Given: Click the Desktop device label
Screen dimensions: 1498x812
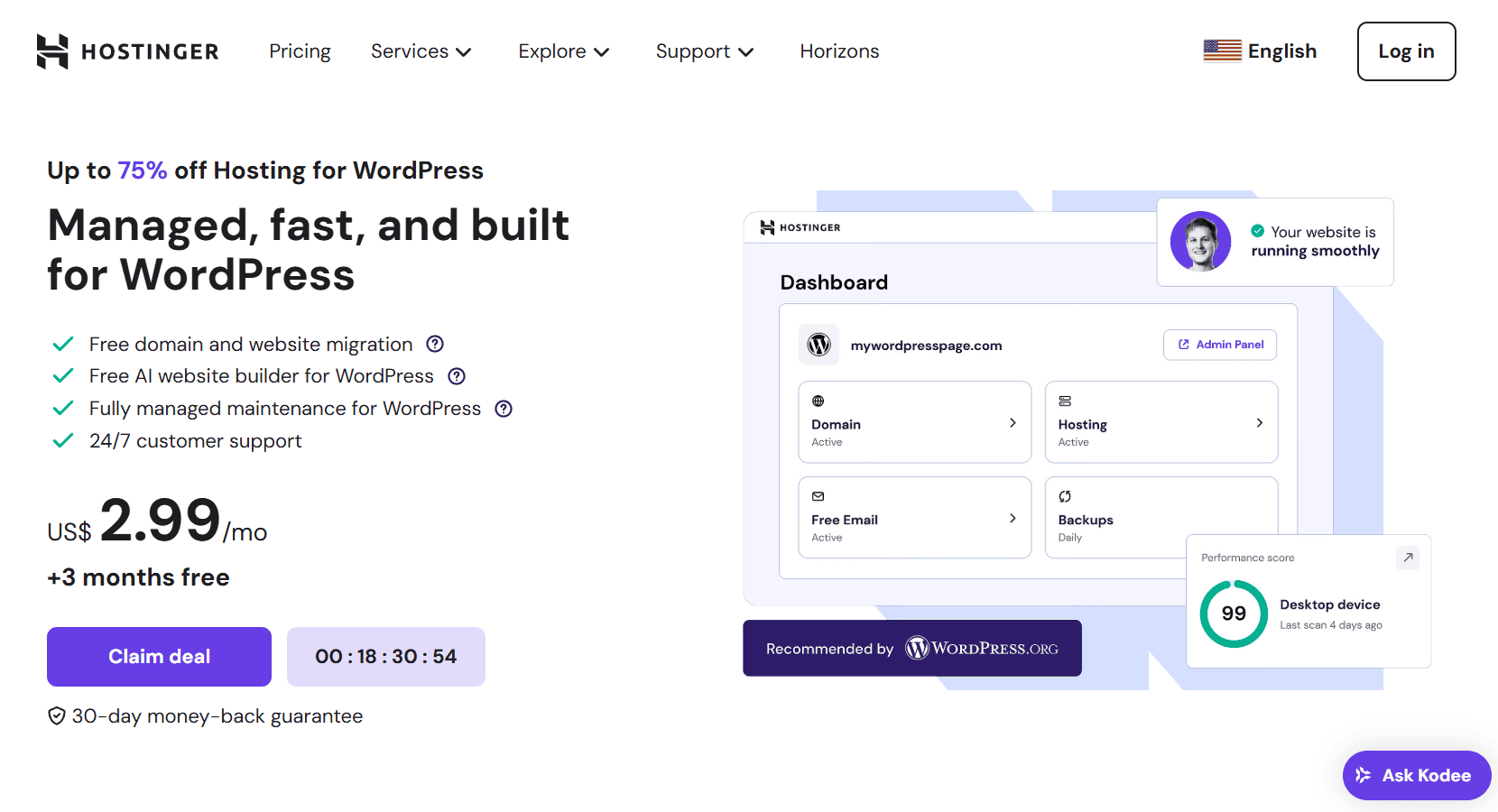Looking at the screenshot, I should 1330,604.
